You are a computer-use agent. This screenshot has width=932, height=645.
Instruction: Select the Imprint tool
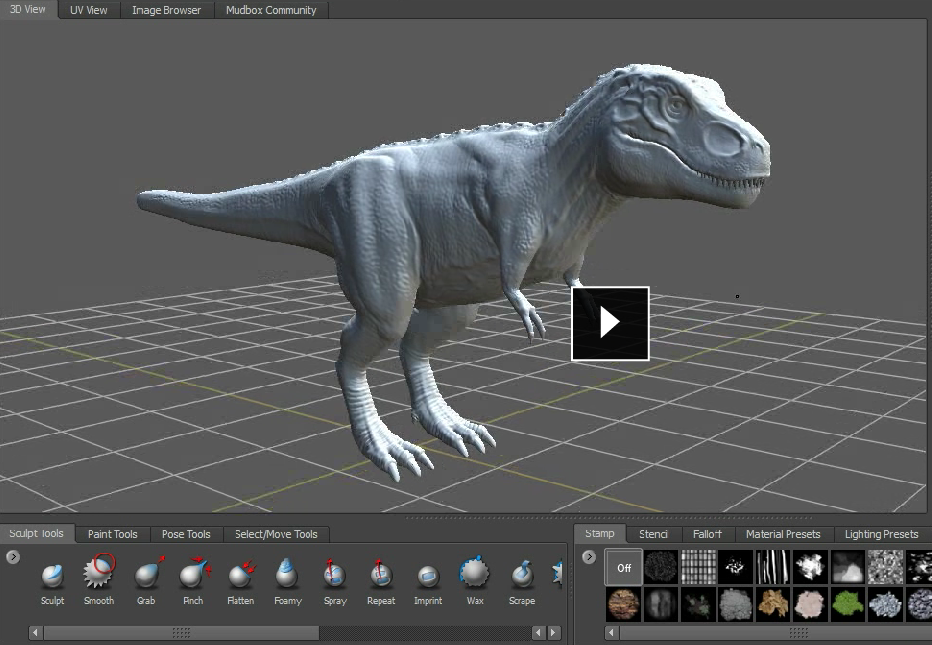427,575
